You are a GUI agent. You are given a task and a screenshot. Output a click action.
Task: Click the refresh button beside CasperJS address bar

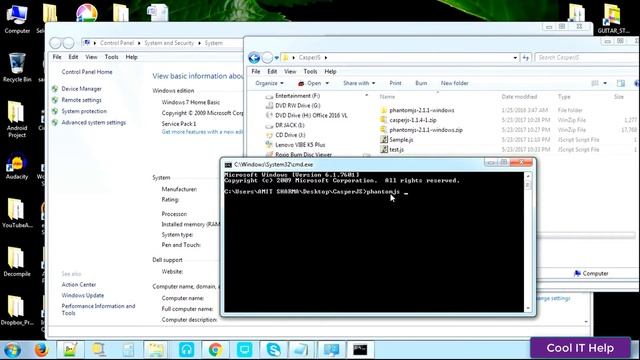point(526,58)
